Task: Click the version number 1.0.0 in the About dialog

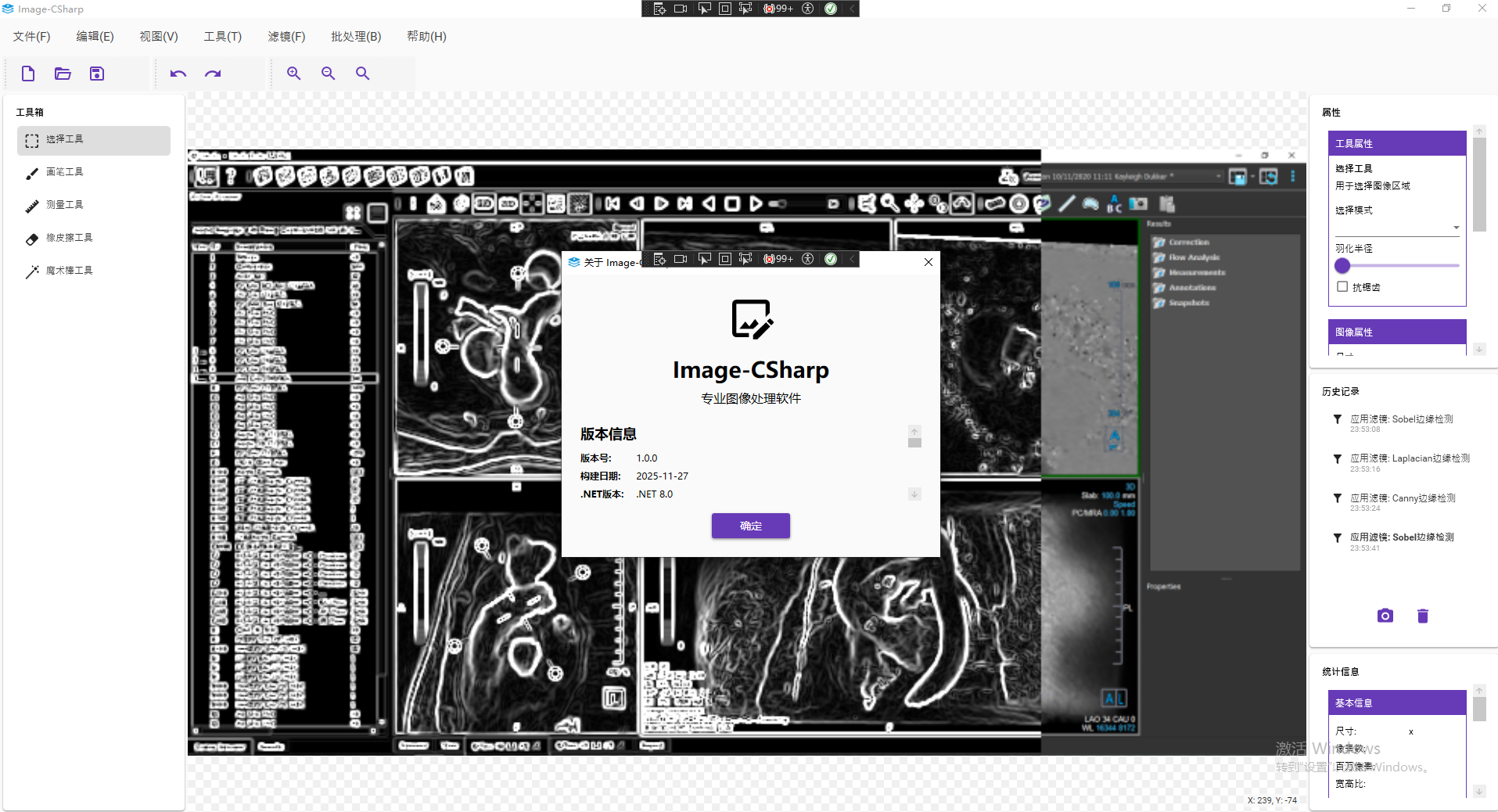Action: click(647, 458)
